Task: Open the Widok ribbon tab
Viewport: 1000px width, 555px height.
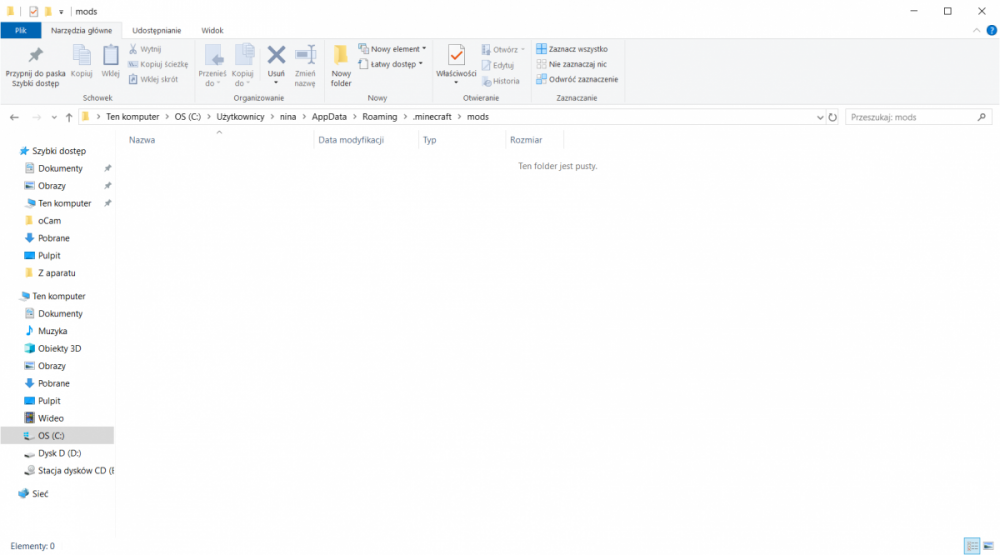Action: [x=212, y=31]
